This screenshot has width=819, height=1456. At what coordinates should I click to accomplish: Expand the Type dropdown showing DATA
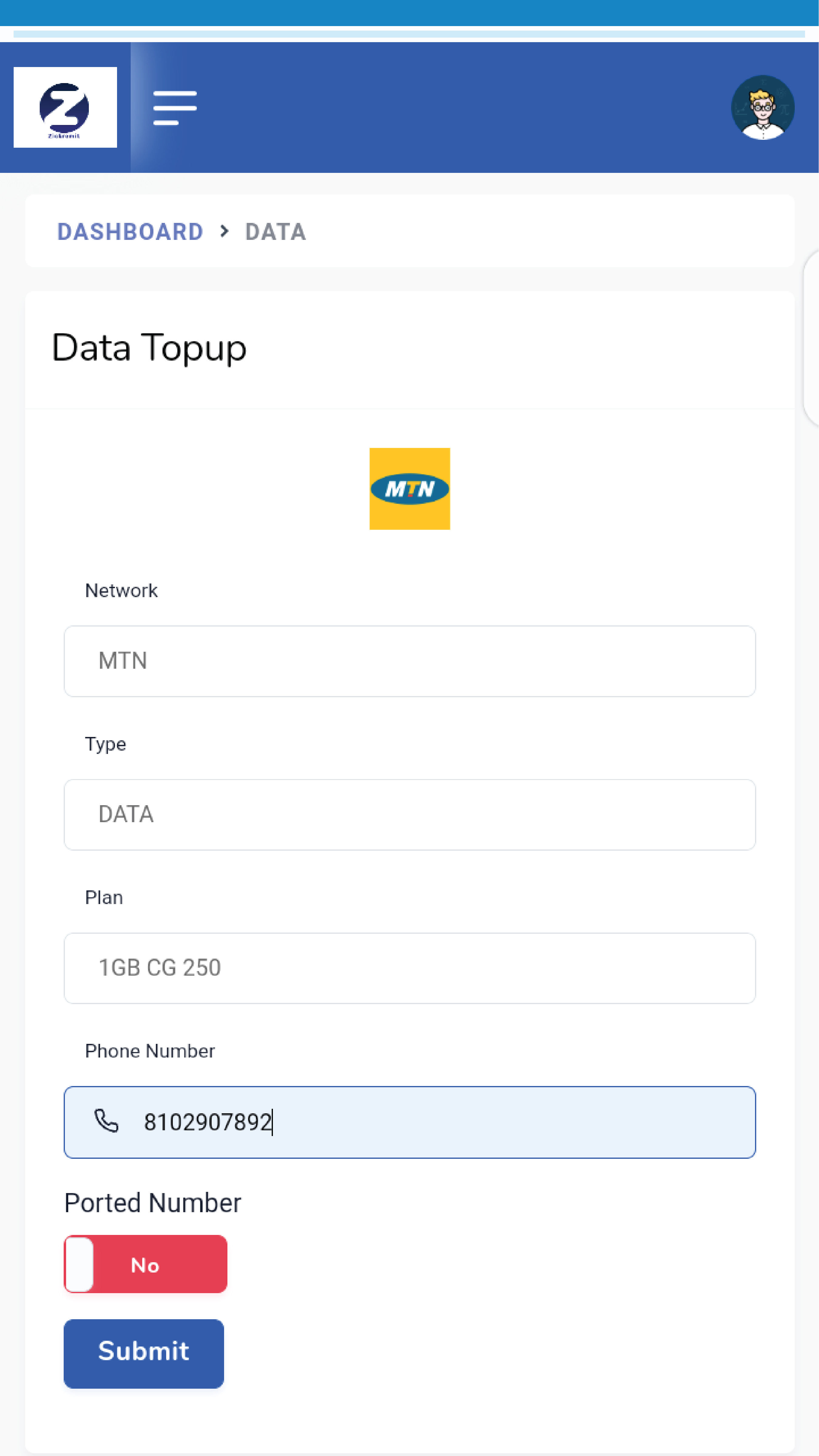[x=409, y=815]
